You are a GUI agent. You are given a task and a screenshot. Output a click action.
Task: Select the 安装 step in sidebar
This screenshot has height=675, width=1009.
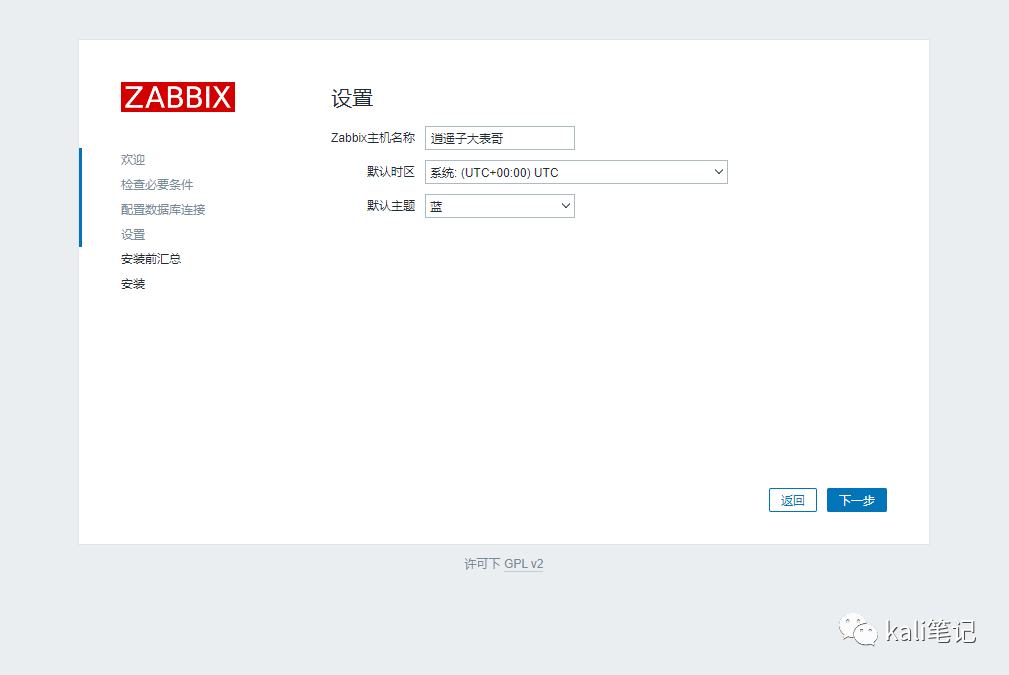(x=133, y=284)
